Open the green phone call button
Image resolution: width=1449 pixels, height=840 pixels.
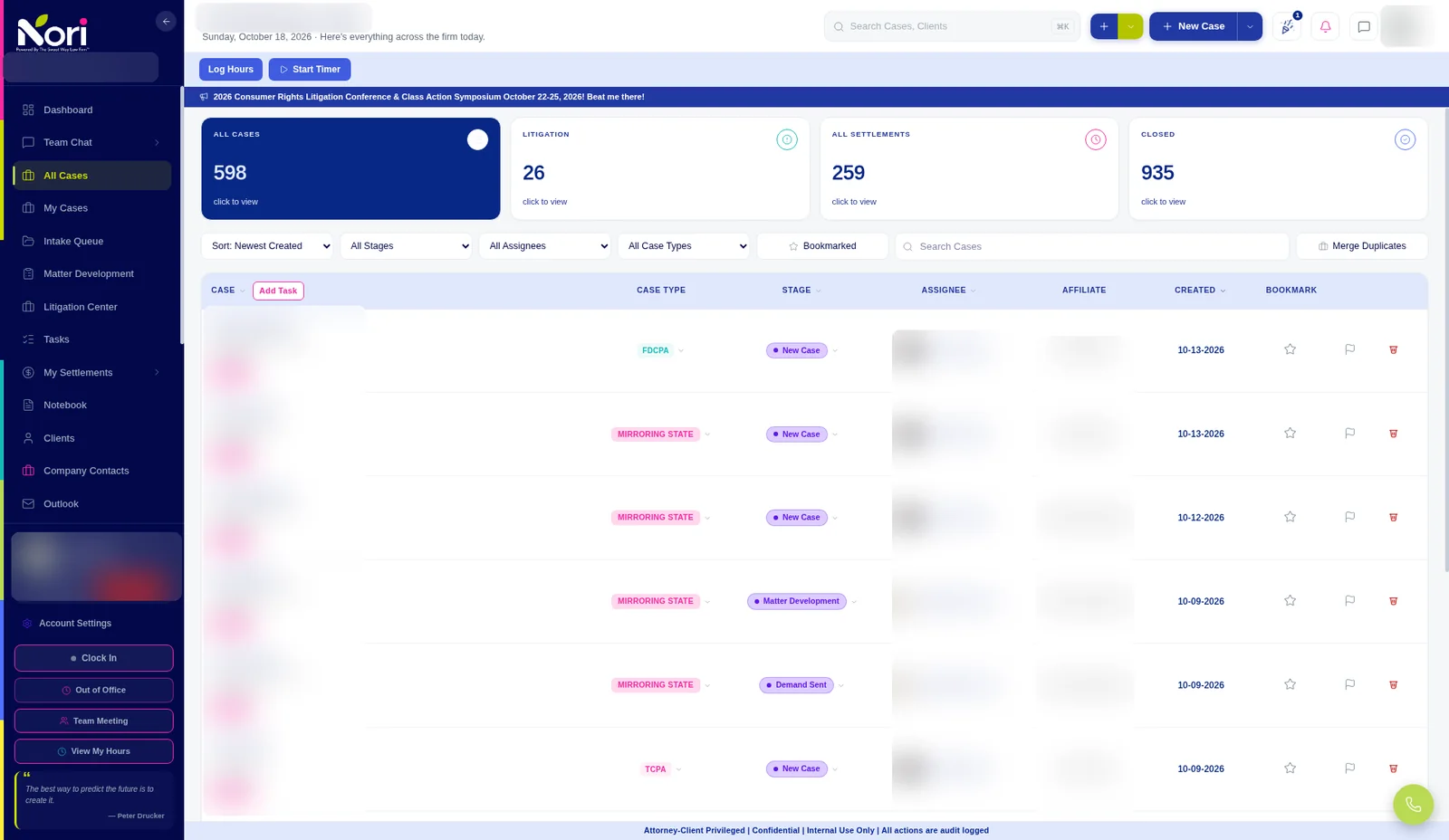pyautogui.click(x=1413, y=804)
